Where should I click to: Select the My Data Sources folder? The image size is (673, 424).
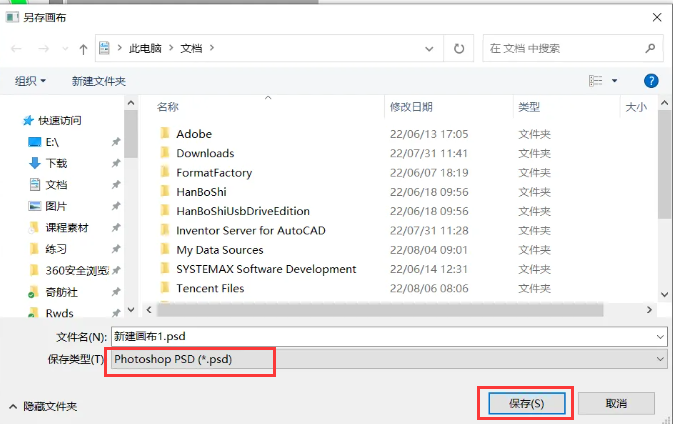tap(220, 250)
